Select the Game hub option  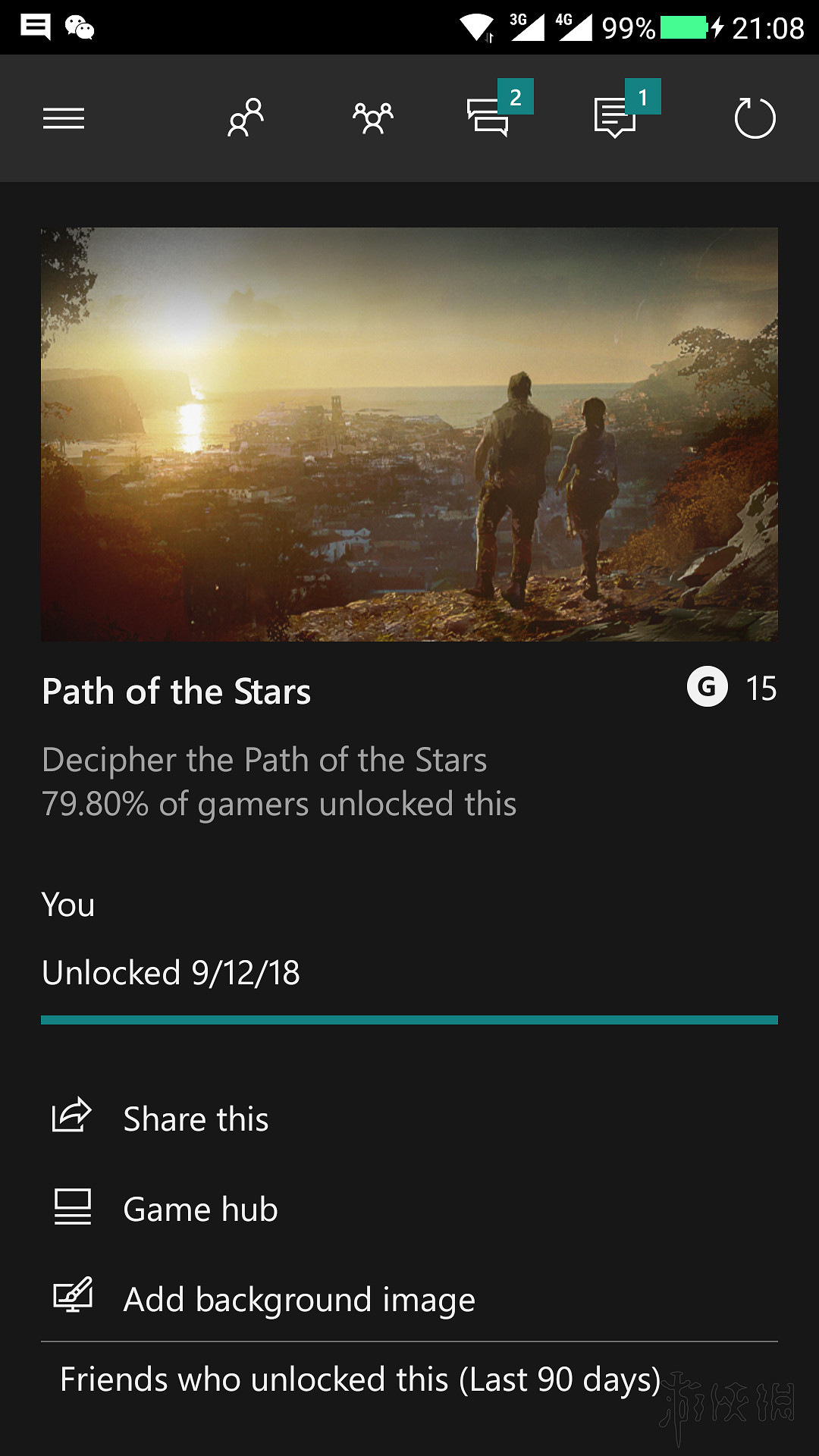[x=200, y=1210]
